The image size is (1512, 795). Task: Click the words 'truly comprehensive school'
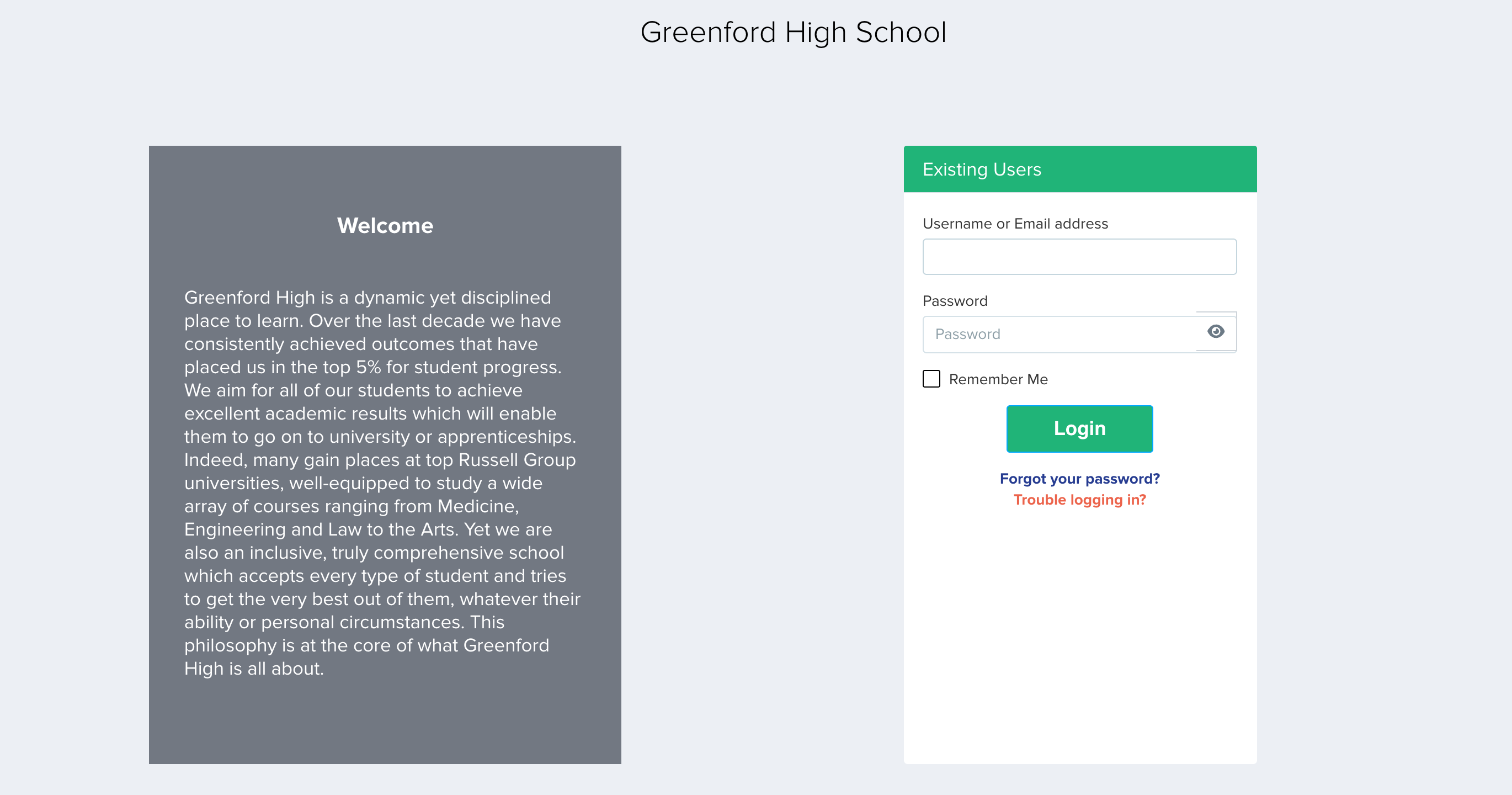pyautogui.click(x=448, y=553)
